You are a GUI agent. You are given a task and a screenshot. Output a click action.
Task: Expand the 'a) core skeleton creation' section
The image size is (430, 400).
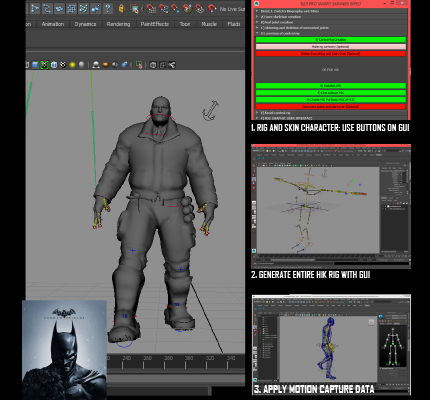point(257,17)
